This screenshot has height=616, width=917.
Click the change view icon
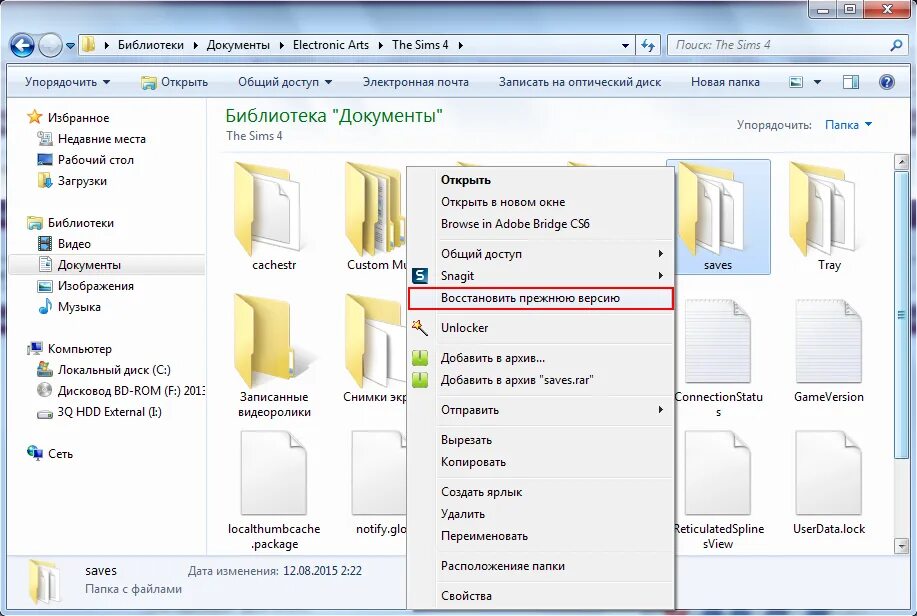click(x=796, y=82)
